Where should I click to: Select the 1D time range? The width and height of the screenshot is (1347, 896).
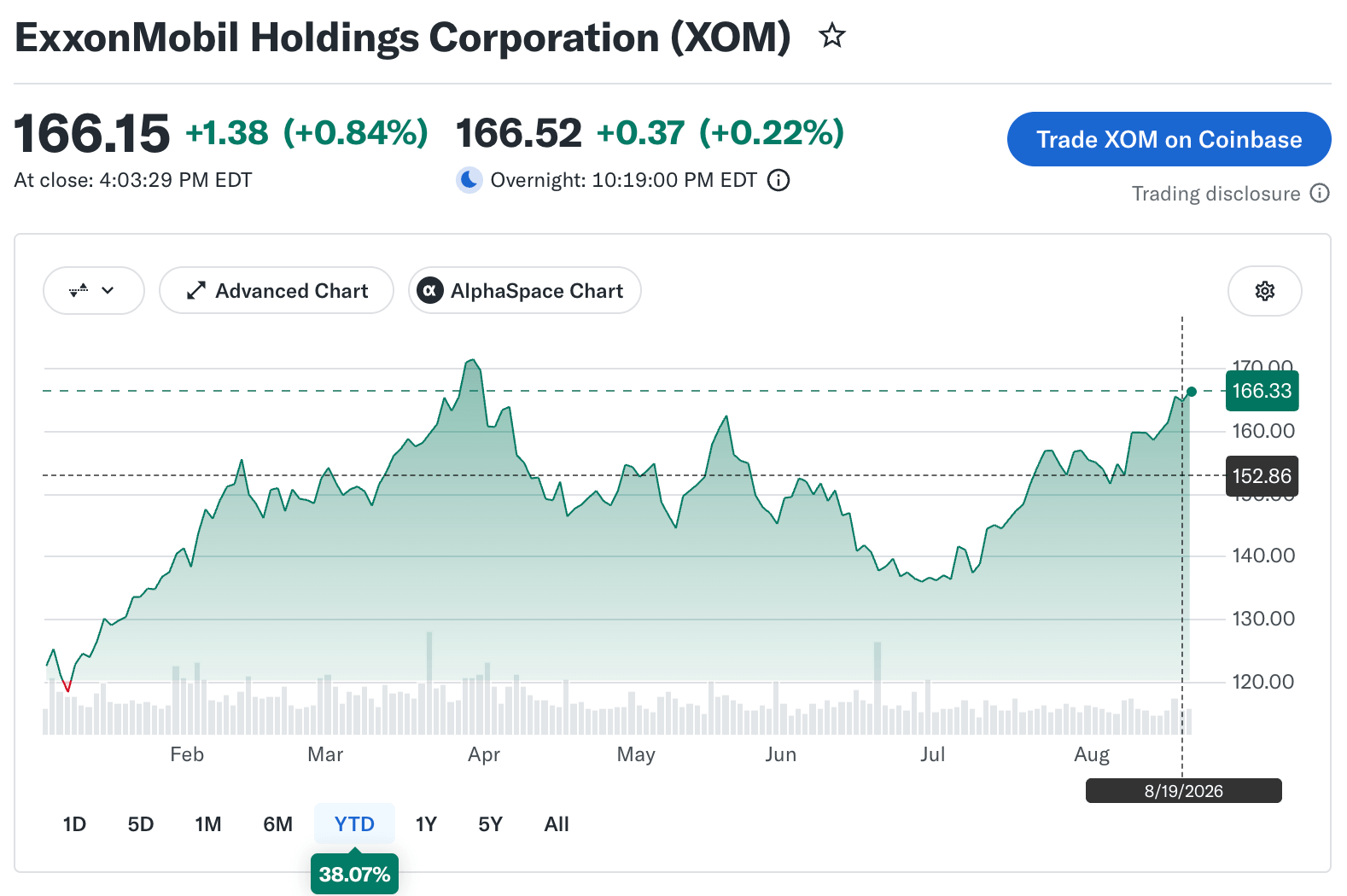[74, 823]
